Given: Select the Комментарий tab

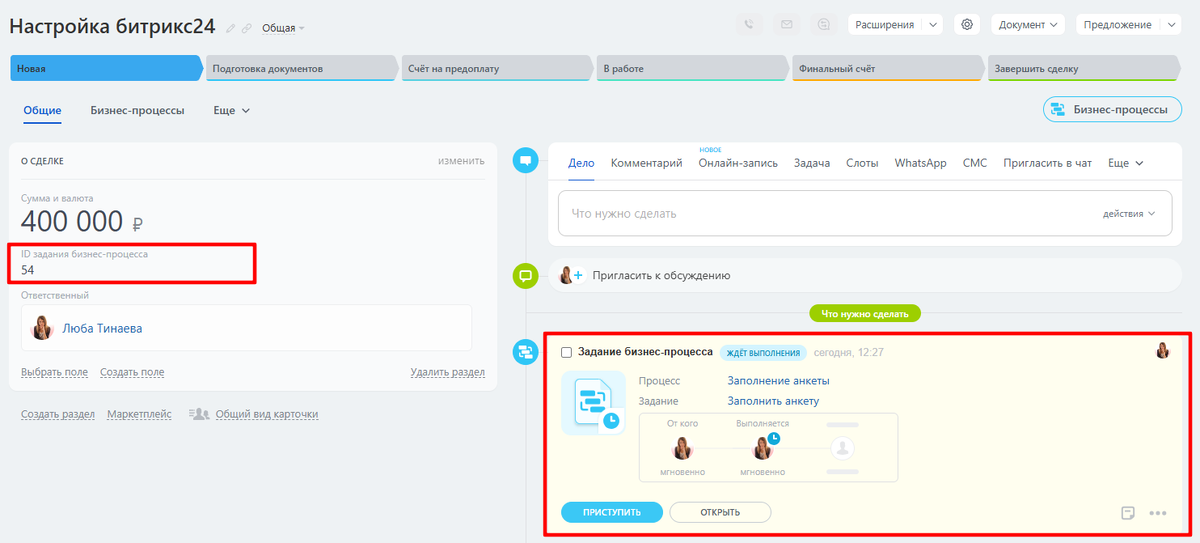Looking at the screenshot, I should [646, 163].
